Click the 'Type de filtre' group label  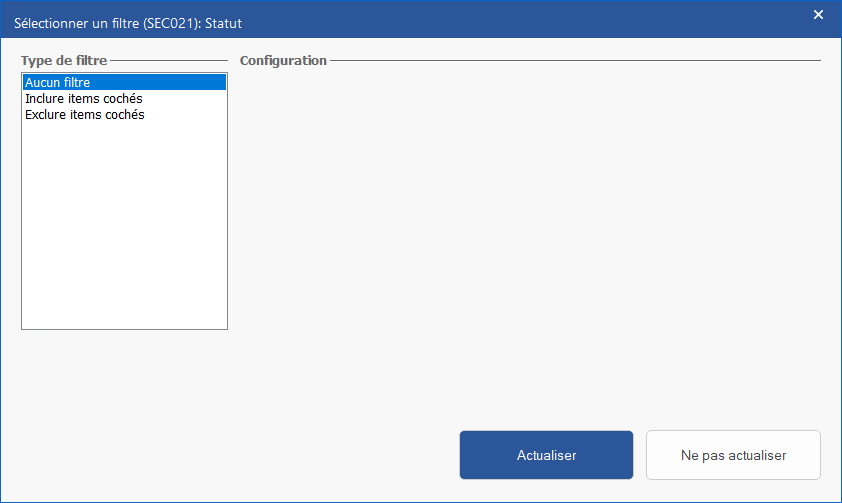(x=64, y=61)
